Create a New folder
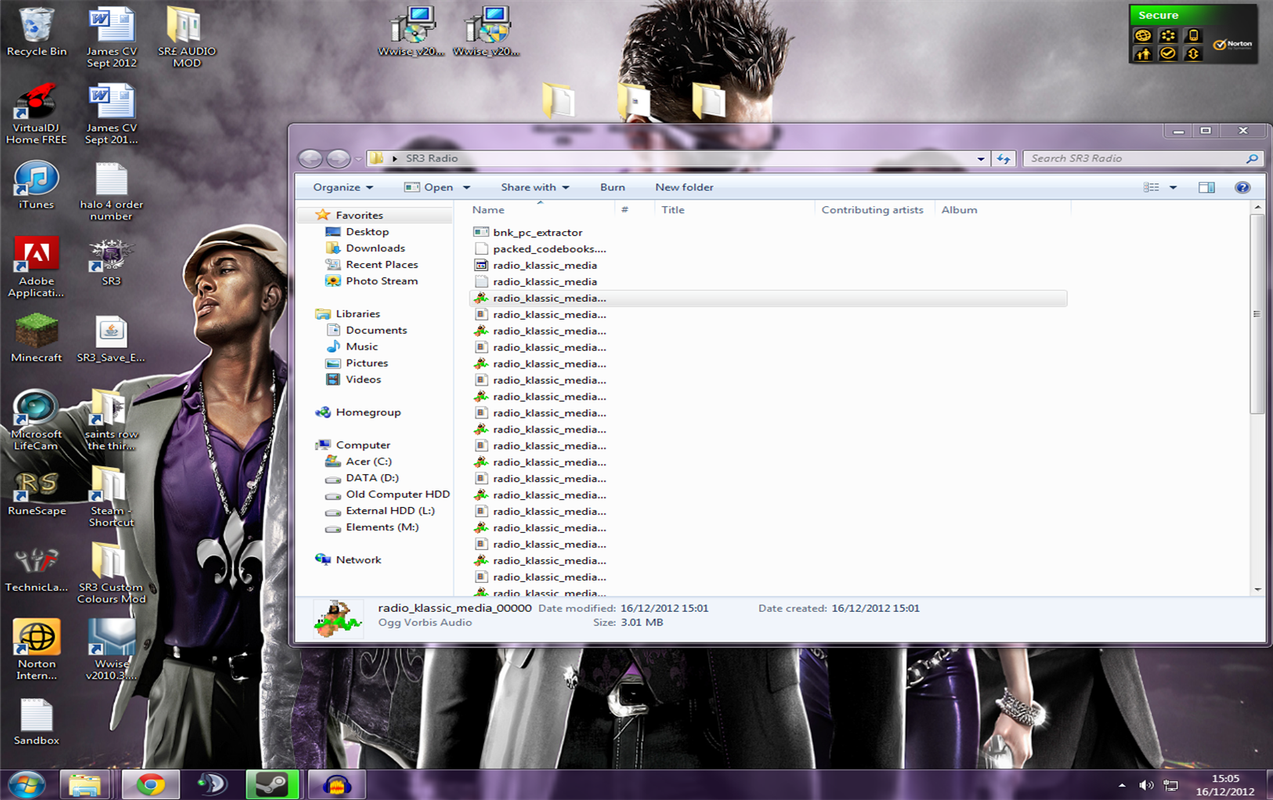Image resolution: width=1273 pixels, height=800 pixels. tap(684, 187)
